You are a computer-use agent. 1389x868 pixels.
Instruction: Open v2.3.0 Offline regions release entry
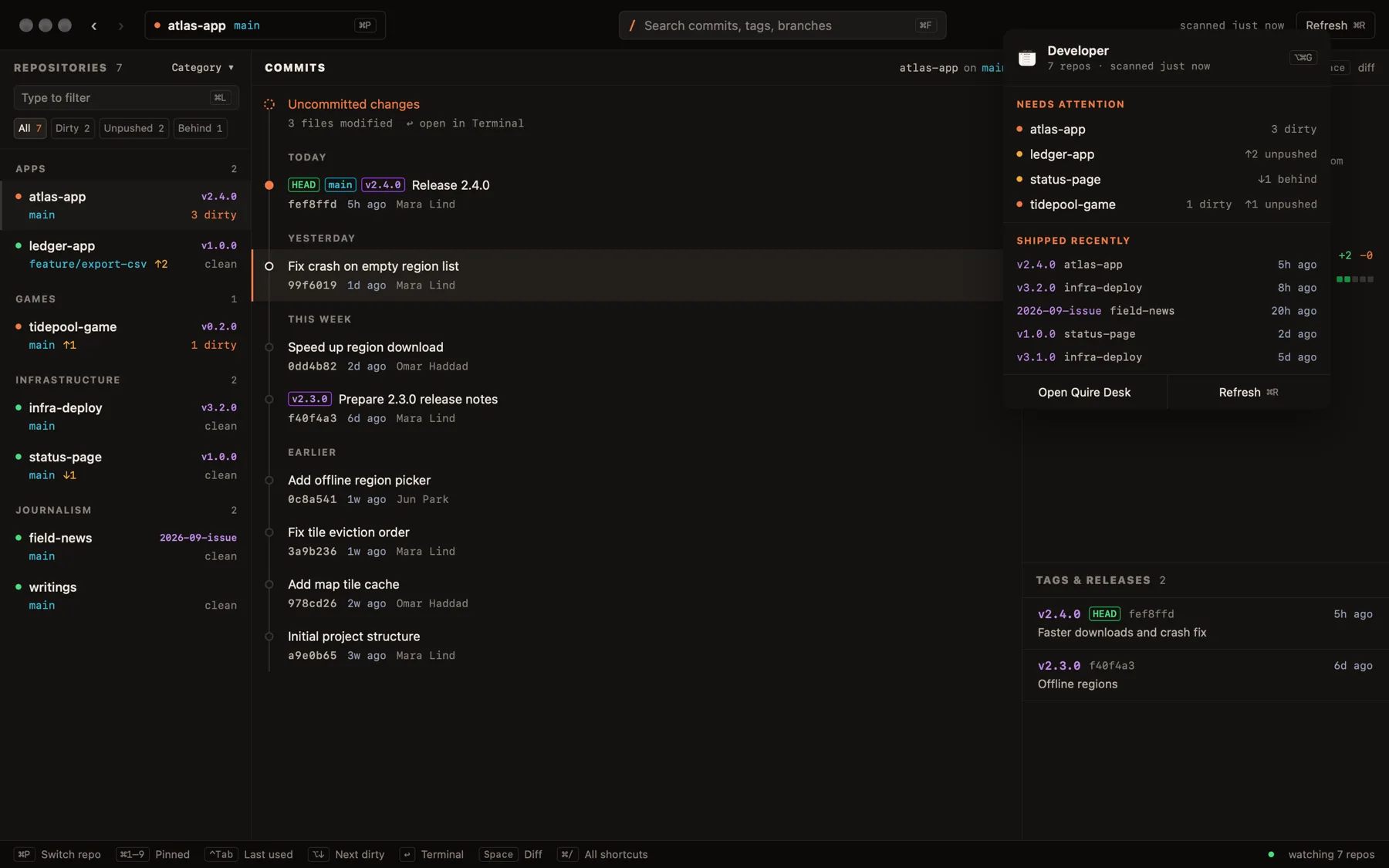click(1205, 675)
